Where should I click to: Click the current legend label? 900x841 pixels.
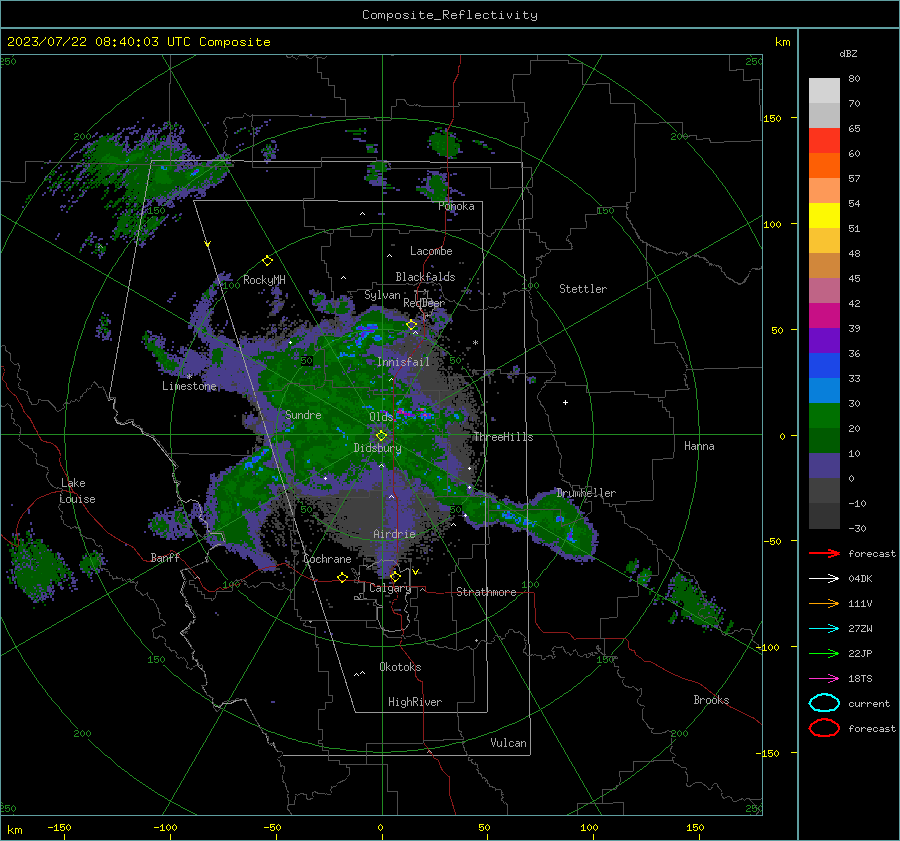pyautogui.click(x=869, y=704)
